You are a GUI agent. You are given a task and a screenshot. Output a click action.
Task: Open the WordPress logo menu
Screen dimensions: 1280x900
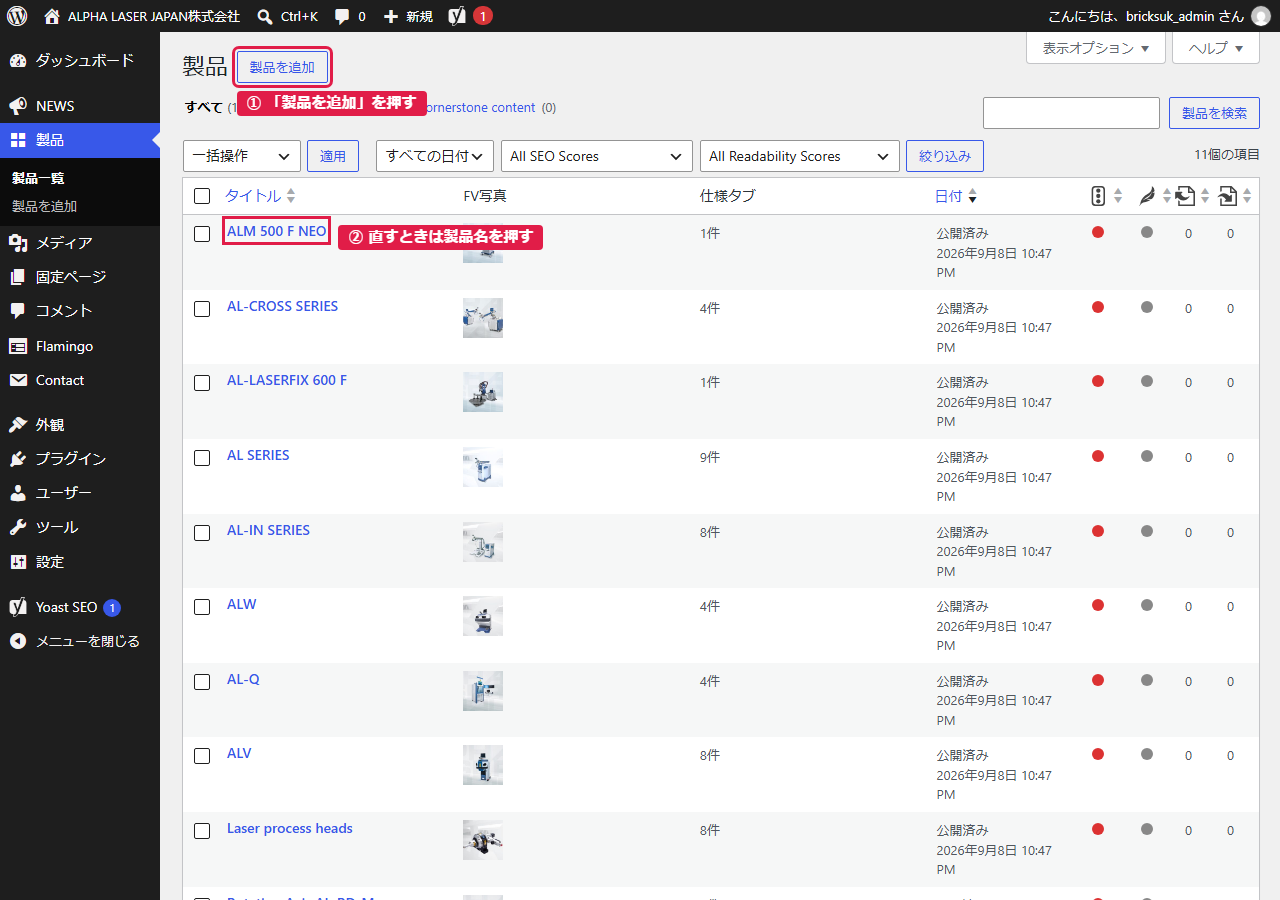pos(17,16)
